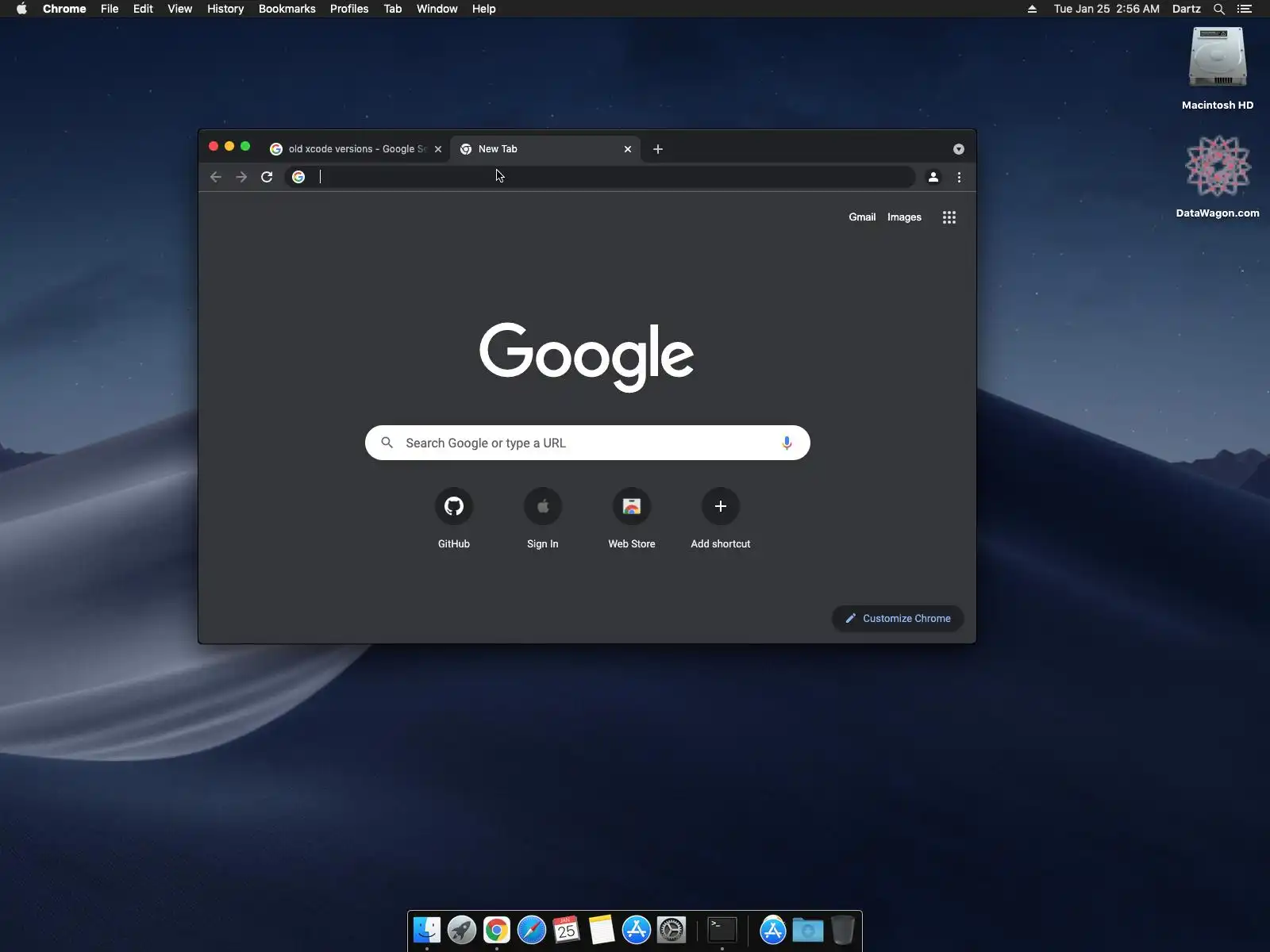1270x952 pixels.
Task: Open Notification Center list icon
Action: 1245,9
